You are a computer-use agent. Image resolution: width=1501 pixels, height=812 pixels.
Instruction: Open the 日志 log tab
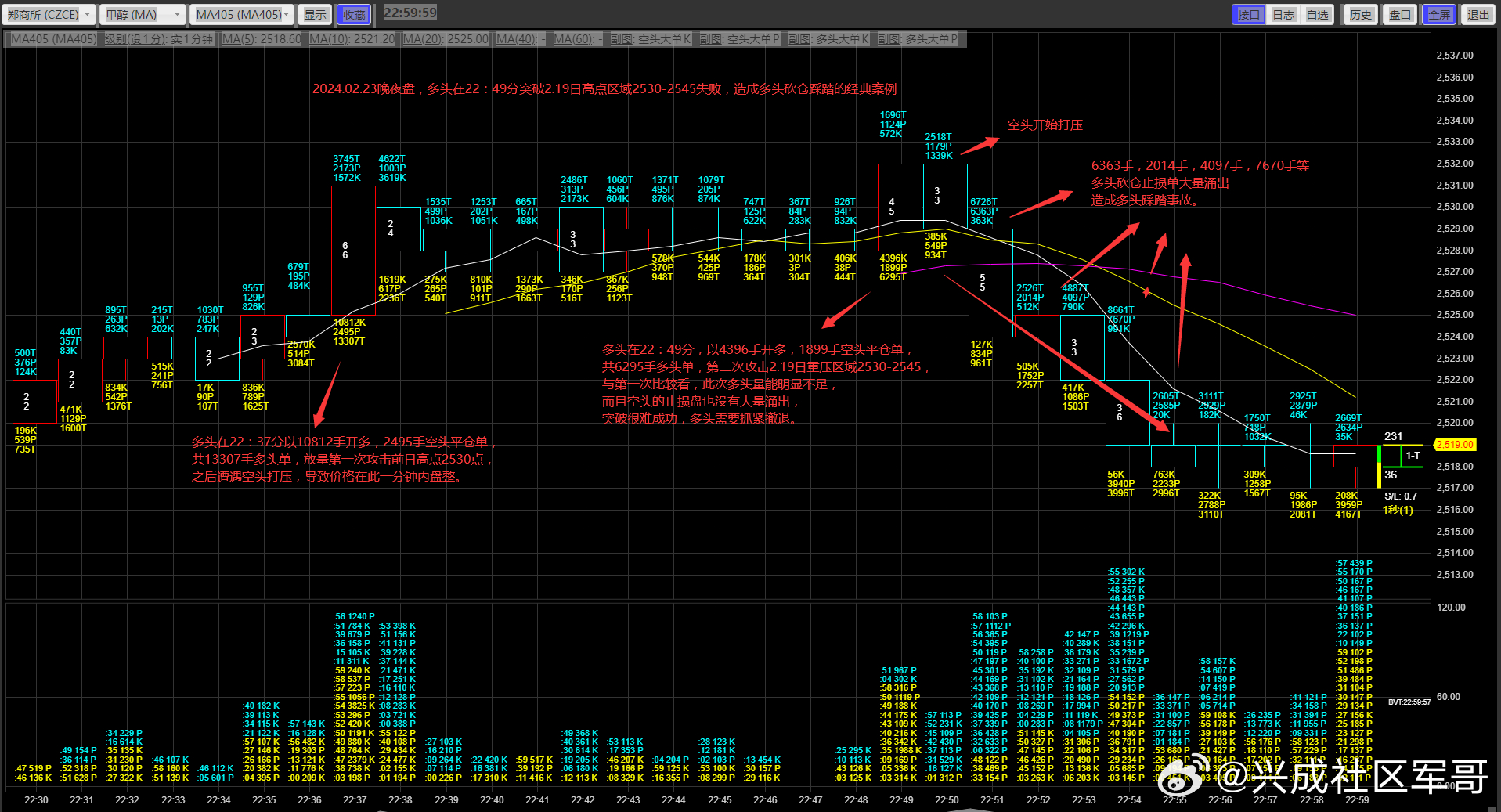1283,14
